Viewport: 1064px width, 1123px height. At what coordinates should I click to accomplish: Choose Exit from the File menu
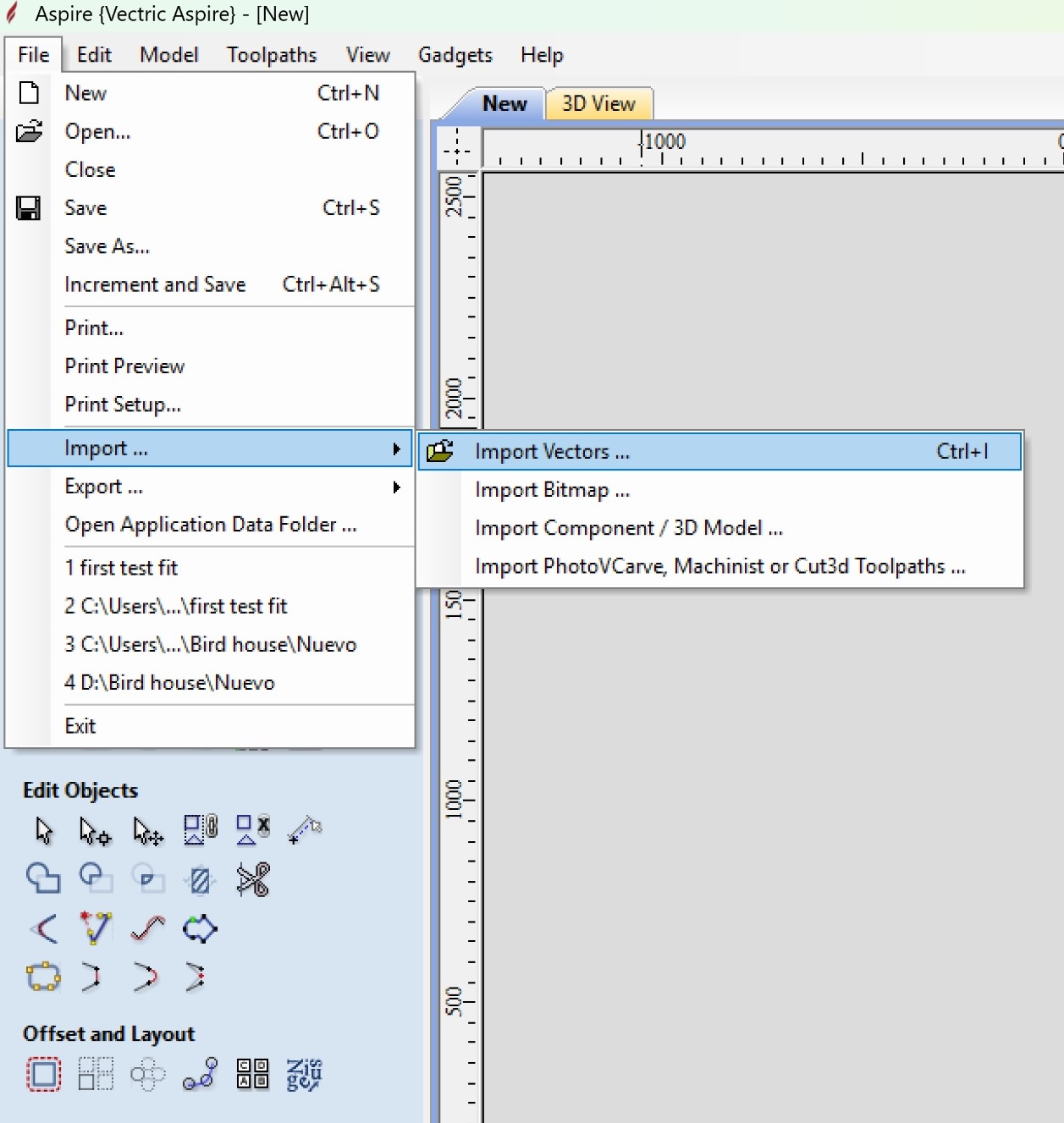coord(210,726)
